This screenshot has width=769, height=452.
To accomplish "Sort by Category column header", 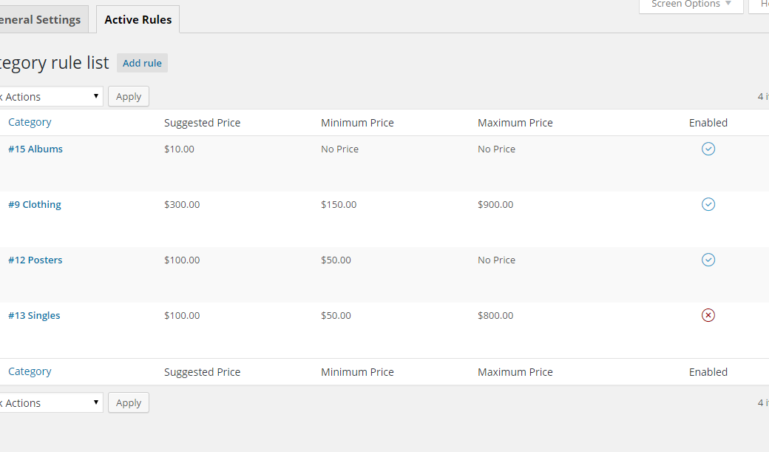I will [30, 123].
